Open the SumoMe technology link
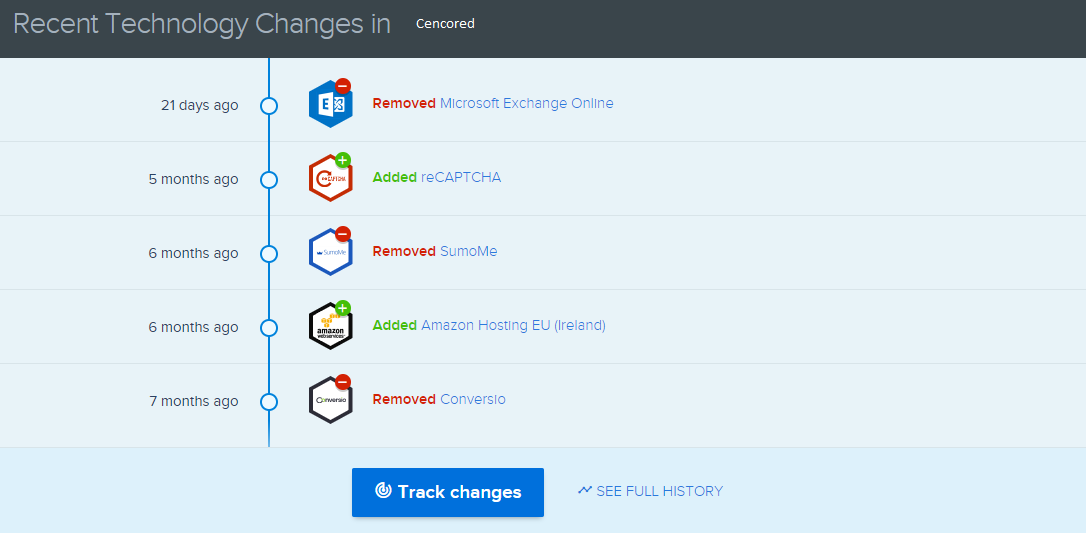Image resolution: width=1086 pixels, height=533 pixels. [468, 251]
